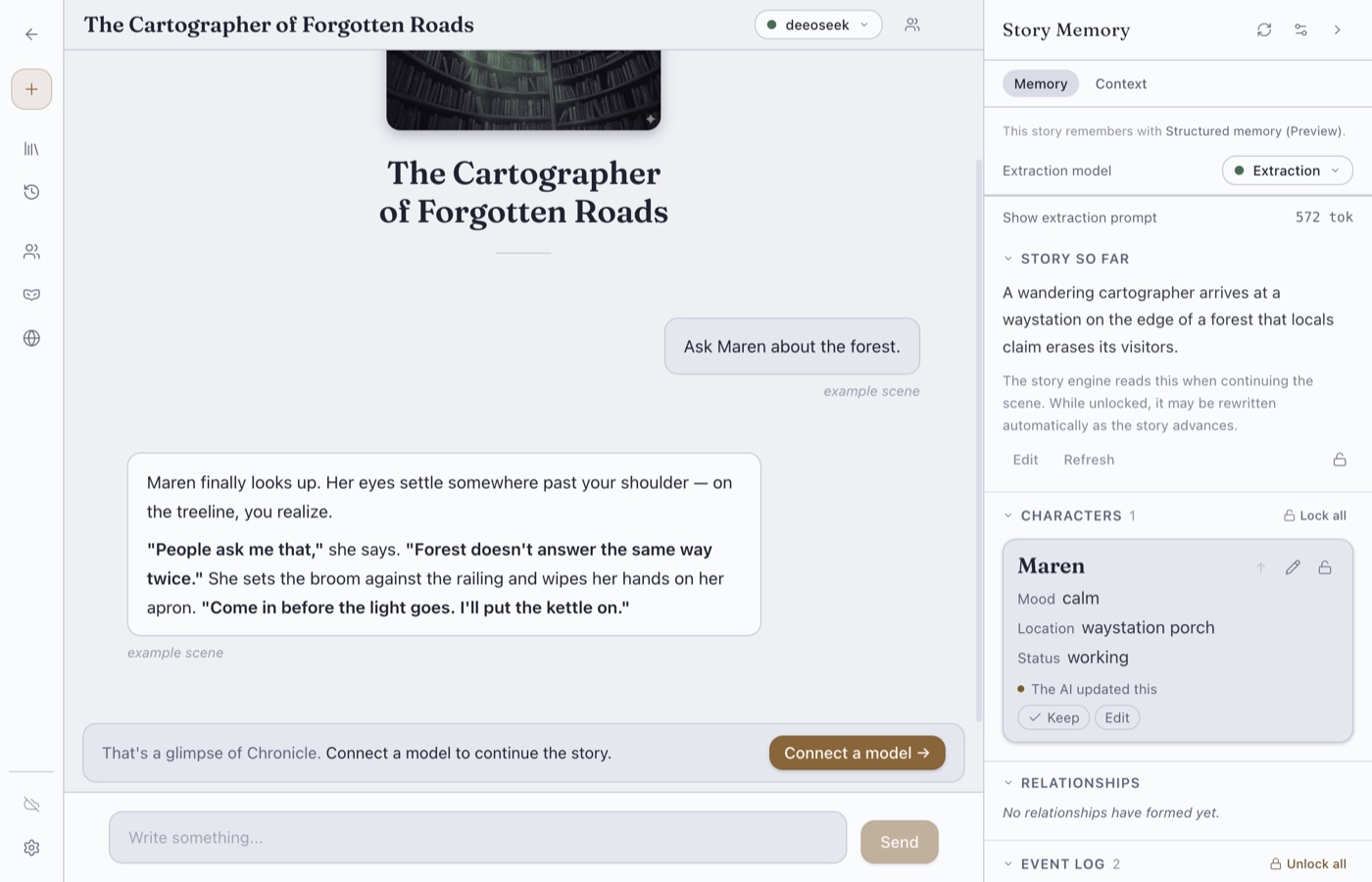Open settings gear in sidebar
1372x882 pixels.
coord(31,848)
